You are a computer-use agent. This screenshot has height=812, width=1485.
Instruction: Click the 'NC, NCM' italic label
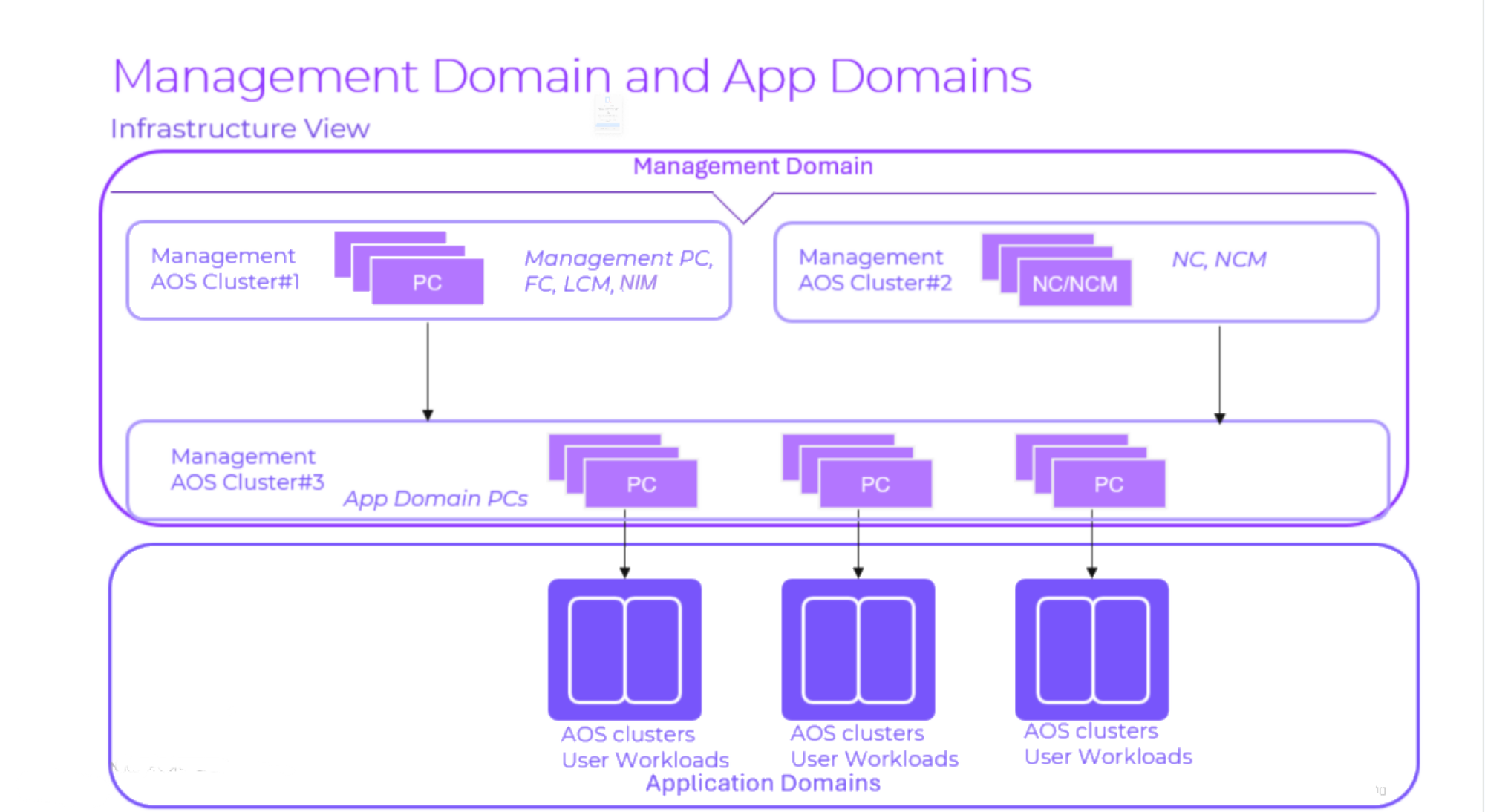coord(1218,259)
